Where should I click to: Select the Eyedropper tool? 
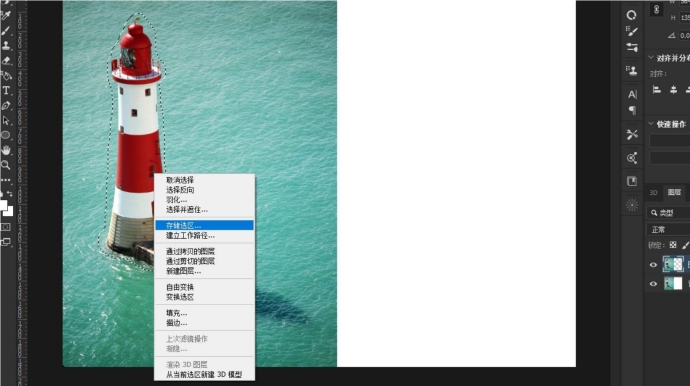(x=6, y=15)
